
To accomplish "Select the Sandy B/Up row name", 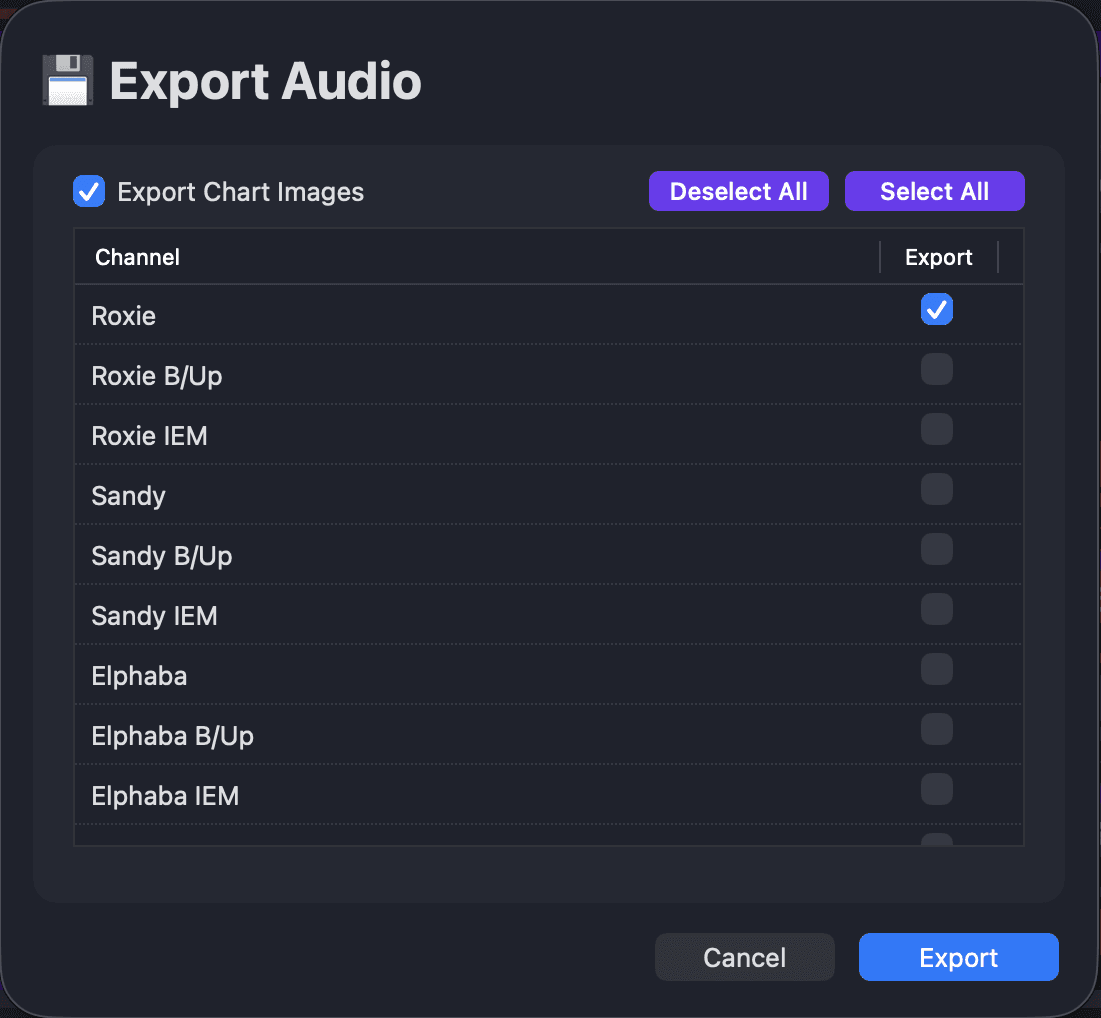I will tap(161, 556).
